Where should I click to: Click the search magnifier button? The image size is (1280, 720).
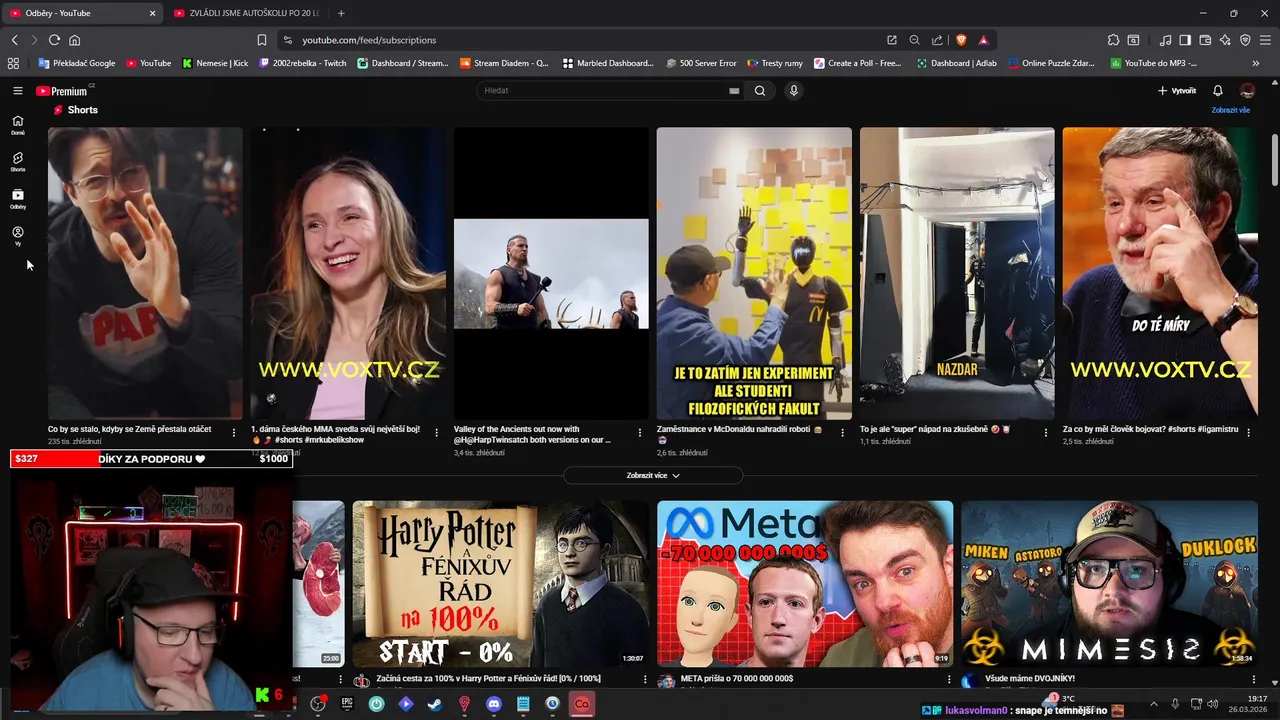point(760,91)
